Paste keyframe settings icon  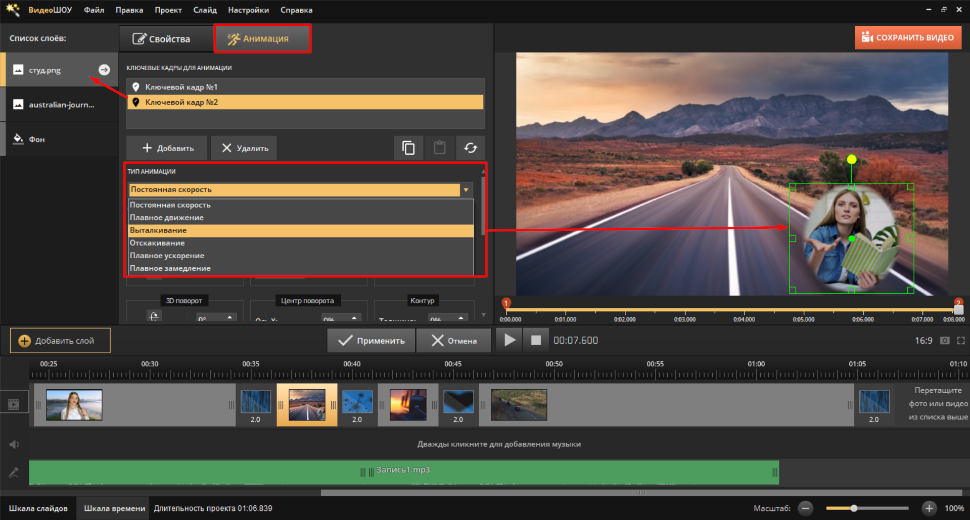[439, 148]
